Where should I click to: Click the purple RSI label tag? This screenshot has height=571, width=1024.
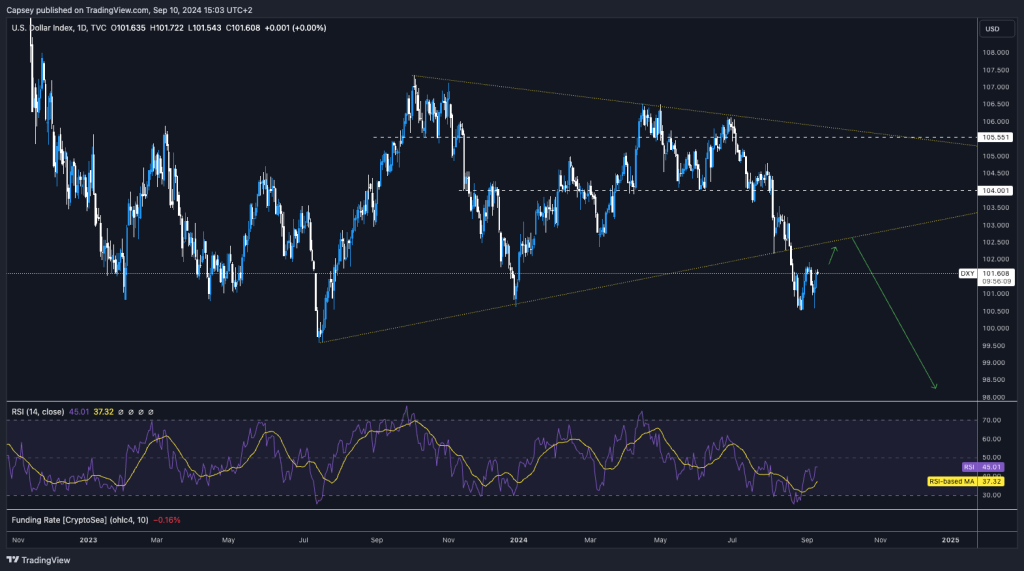pos(967,467)
